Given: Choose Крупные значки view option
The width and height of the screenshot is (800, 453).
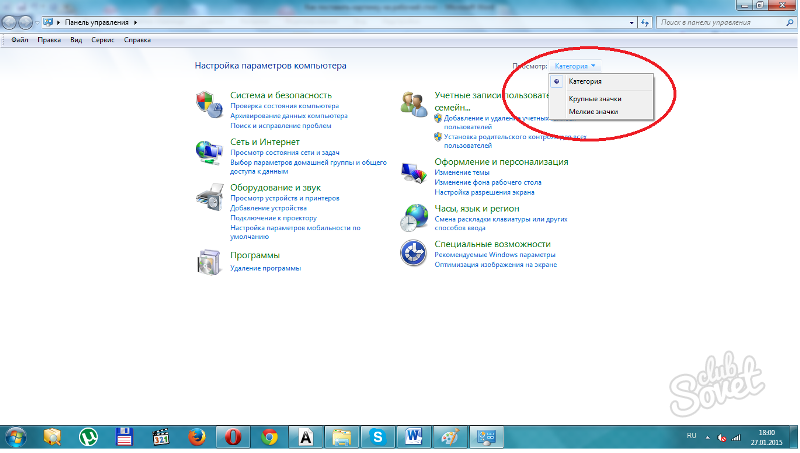Looking at the screenshot, I should click(x=594, y=99).
